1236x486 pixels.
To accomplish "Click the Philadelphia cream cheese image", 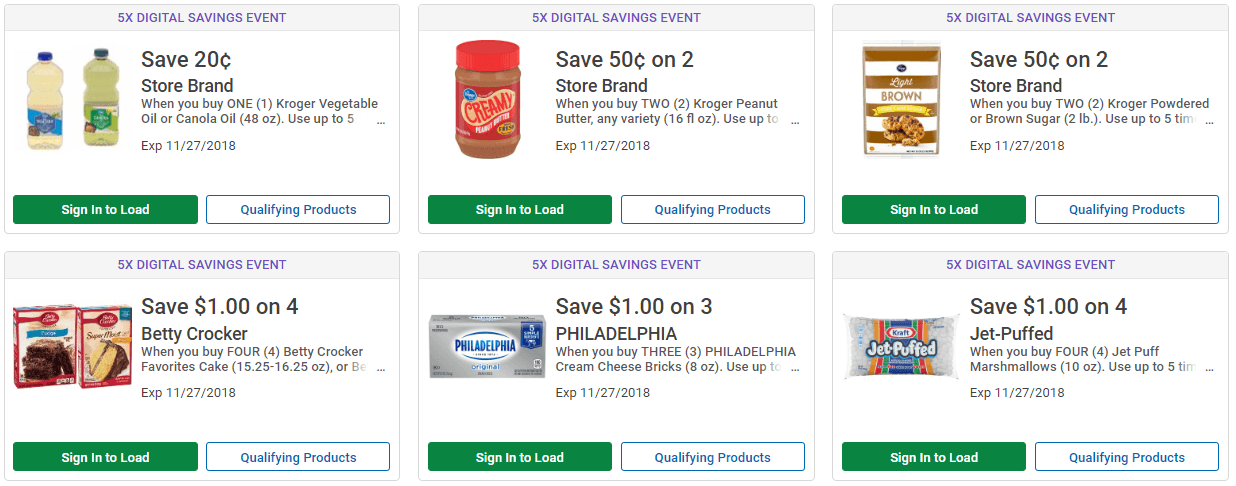I will pyautogui.click(x=487, y=348).
